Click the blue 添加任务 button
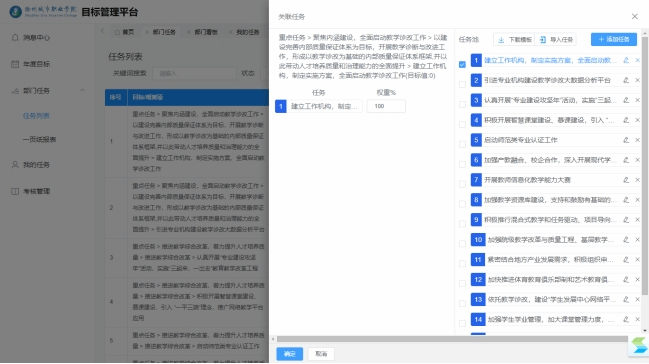This screenshot has height=364, width=649. [614, 39]
